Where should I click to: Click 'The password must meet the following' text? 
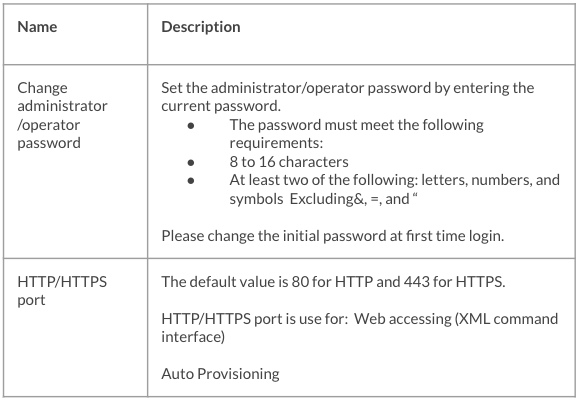tap(356, 125)
